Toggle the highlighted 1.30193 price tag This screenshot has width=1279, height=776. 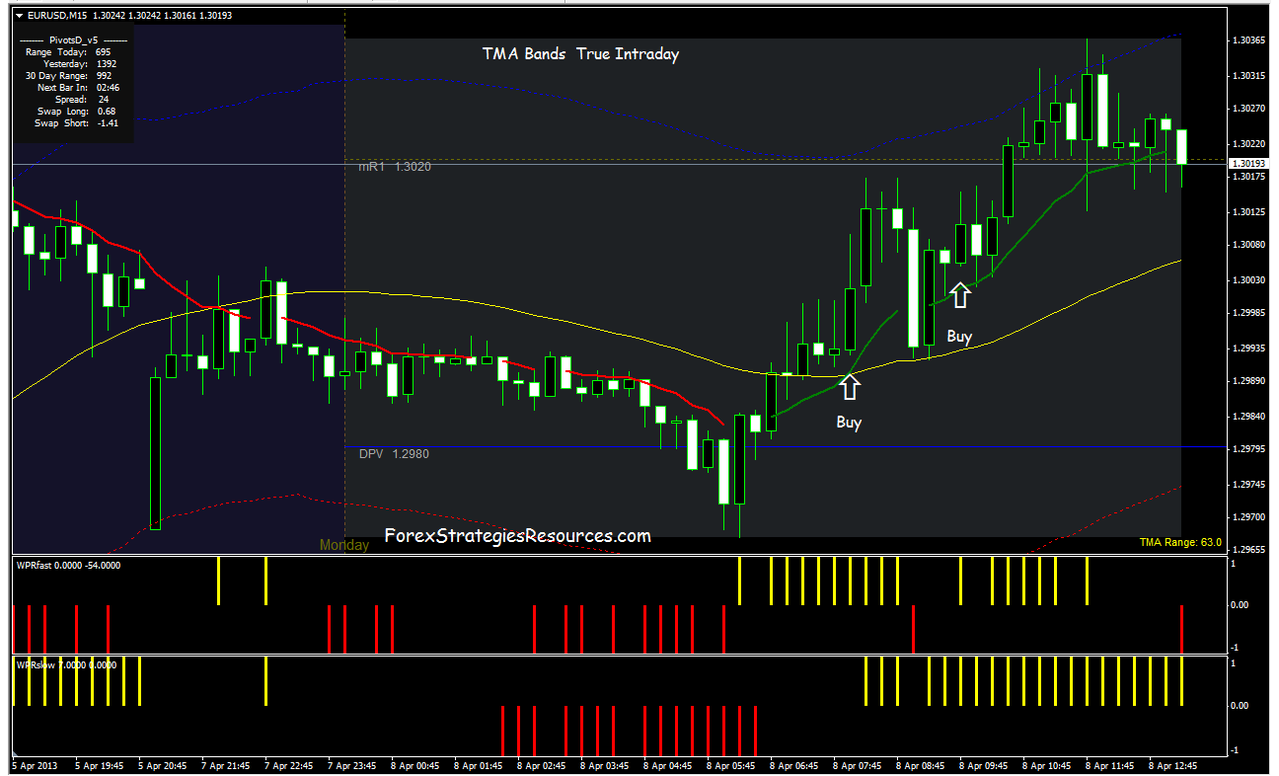(x=1248, y=162)
